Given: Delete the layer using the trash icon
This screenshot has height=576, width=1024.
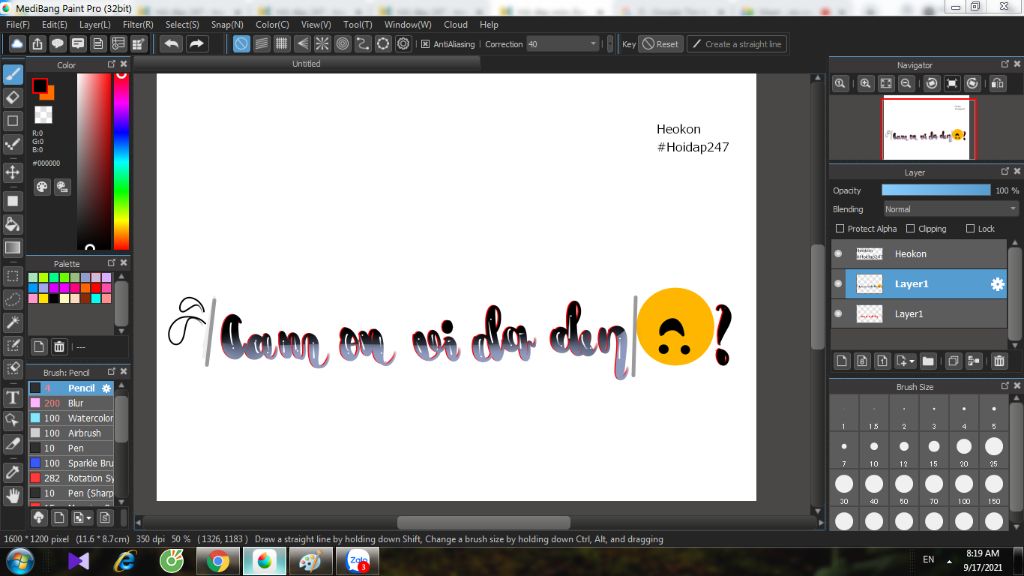Looking at the screenshot, I should 999,361.
